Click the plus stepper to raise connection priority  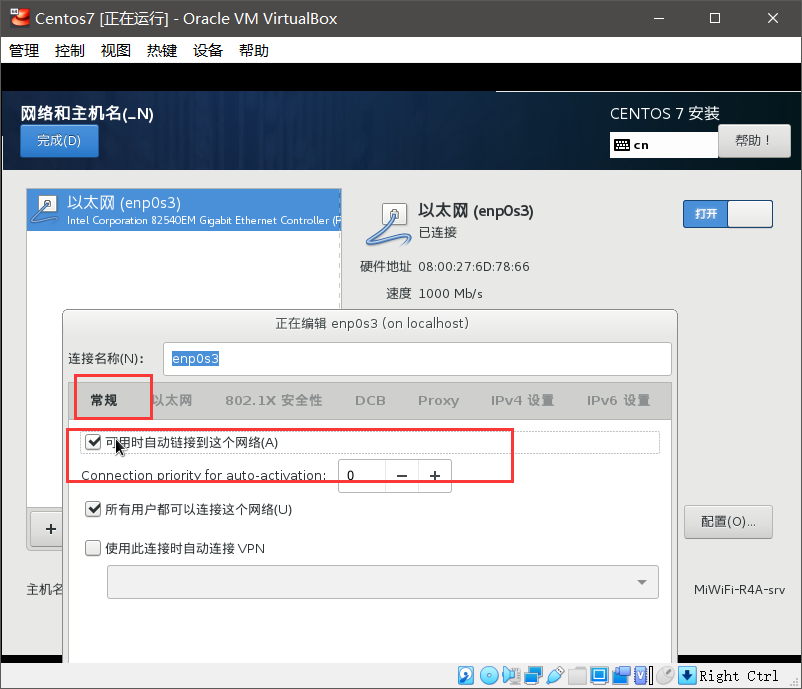click(435, 476)
